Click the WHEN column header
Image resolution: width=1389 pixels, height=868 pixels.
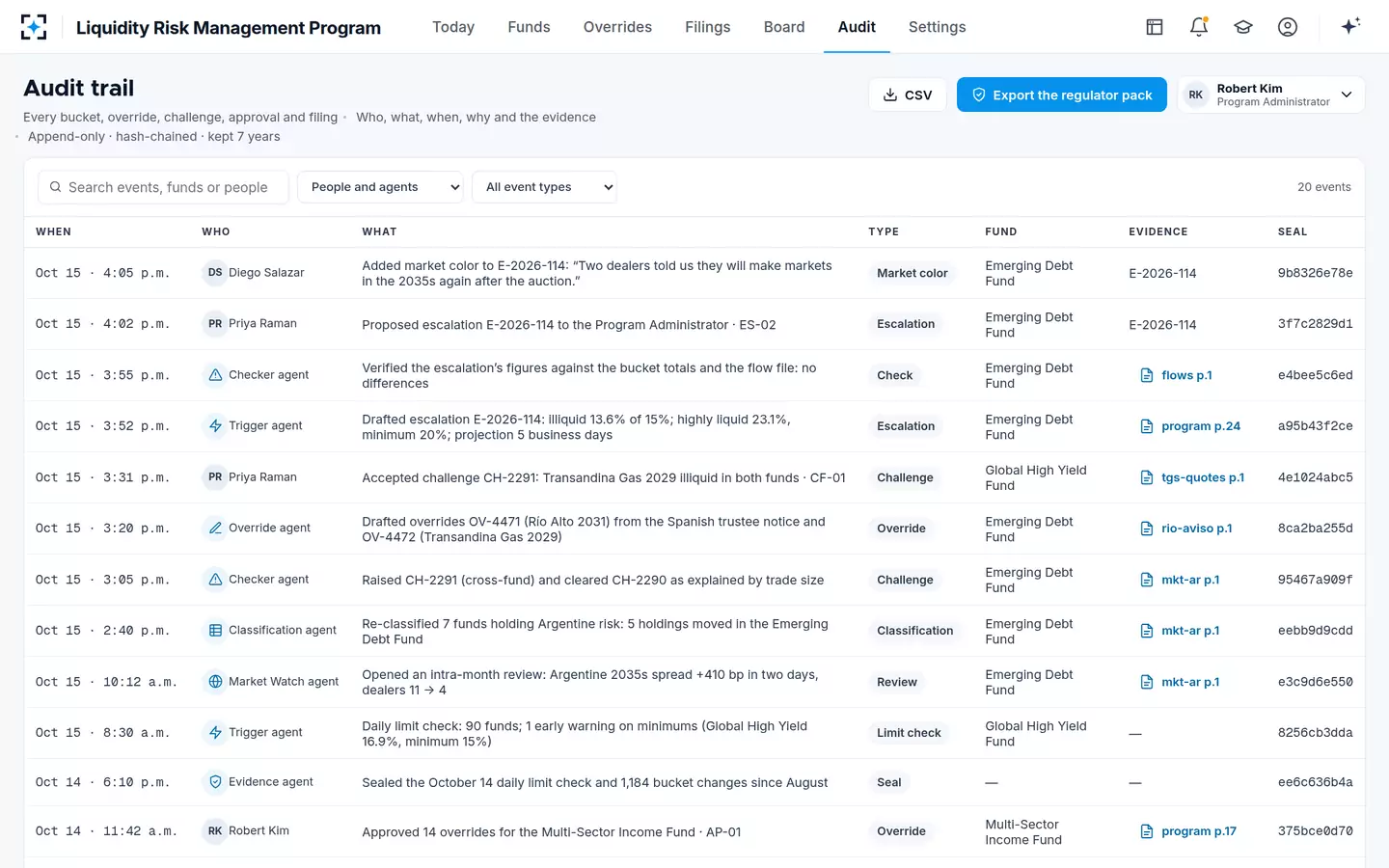(x=53, y=231)
